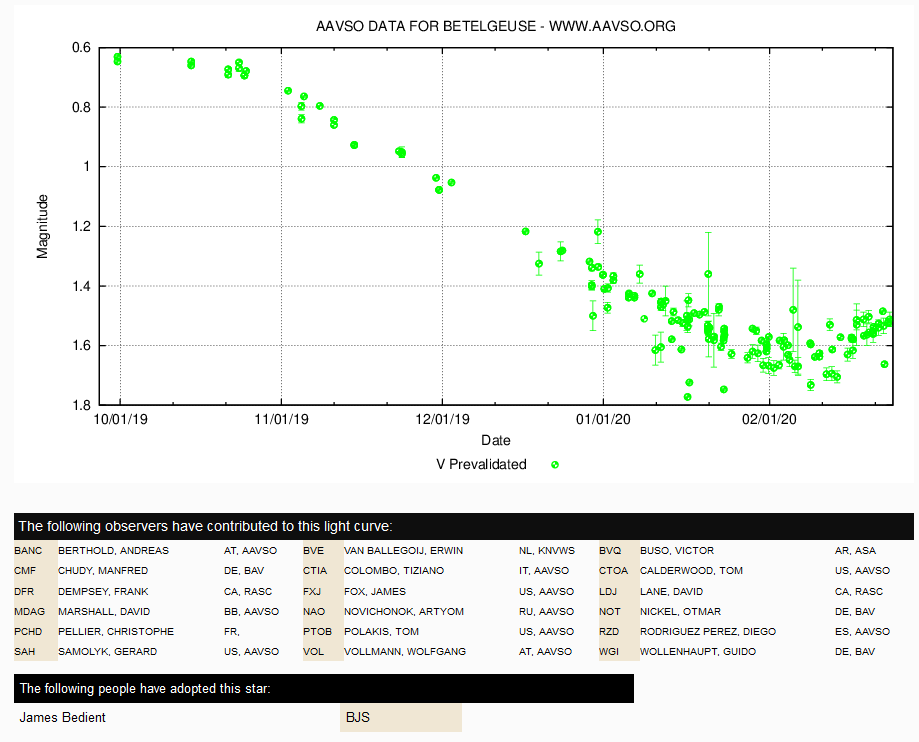Image resolution: width=919 pixels, height=742 pixels.
Task: Click observer name NOVICHONOK, ARTYOM
Action: [x=404, y=611]
